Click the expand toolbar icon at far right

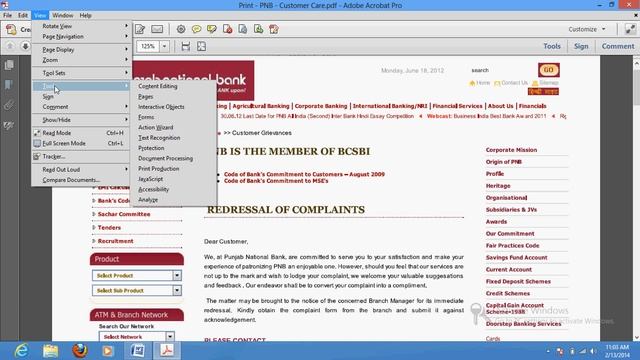point(630,29)
